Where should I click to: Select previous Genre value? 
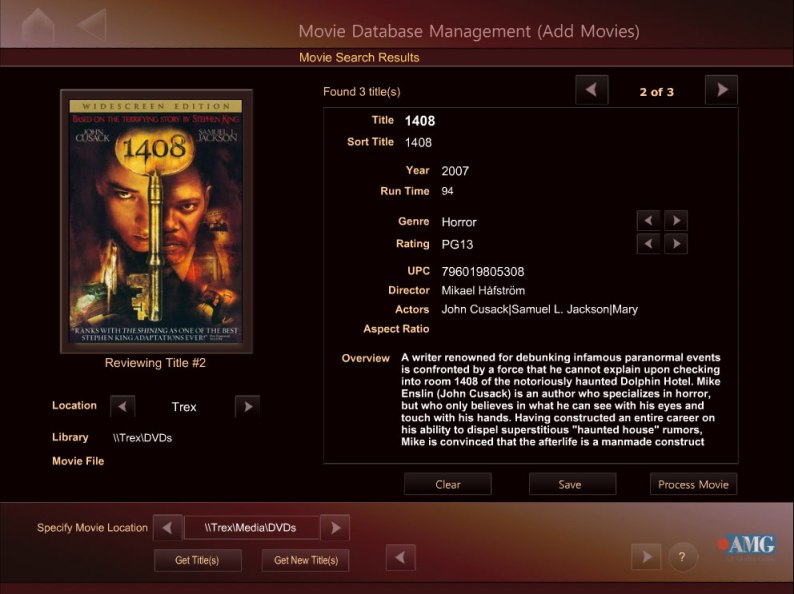648,221
